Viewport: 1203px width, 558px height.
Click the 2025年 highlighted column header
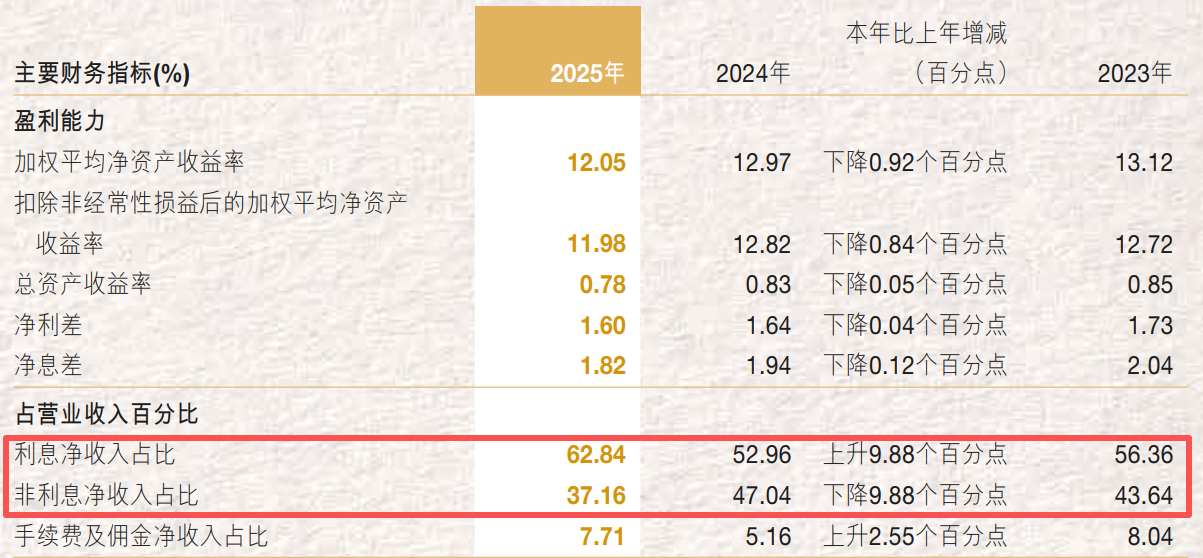586,73
